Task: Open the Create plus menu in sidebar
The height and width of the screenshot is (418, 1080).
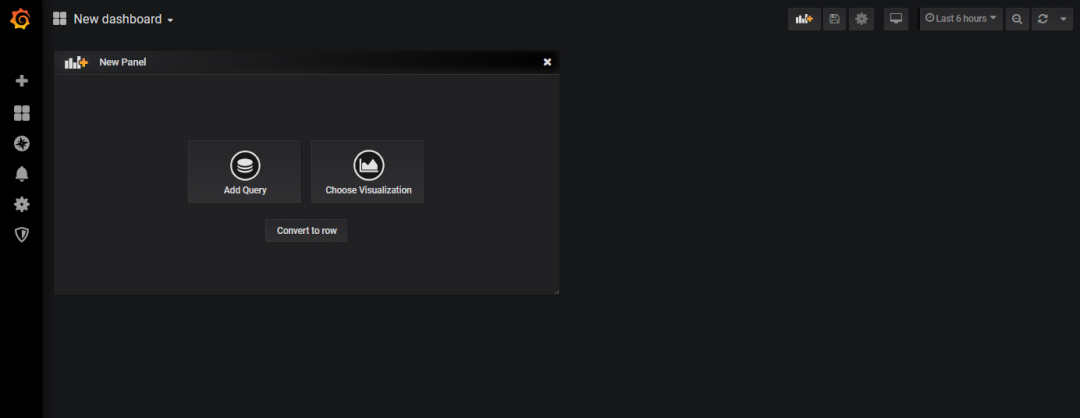Action: 21,81
